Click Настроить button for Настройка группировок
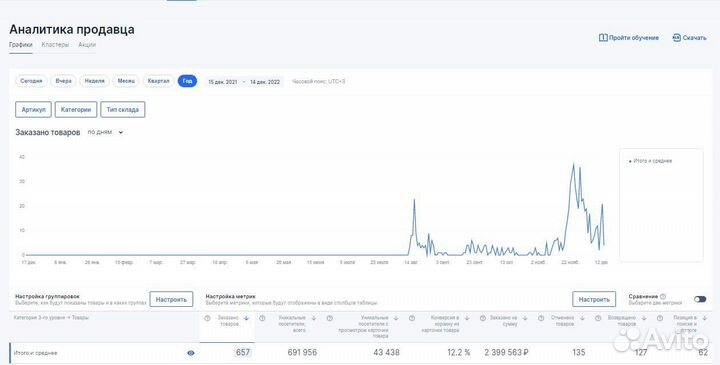Screen dimensions: 720x365 pyautogui.click(x=171, y=299)
